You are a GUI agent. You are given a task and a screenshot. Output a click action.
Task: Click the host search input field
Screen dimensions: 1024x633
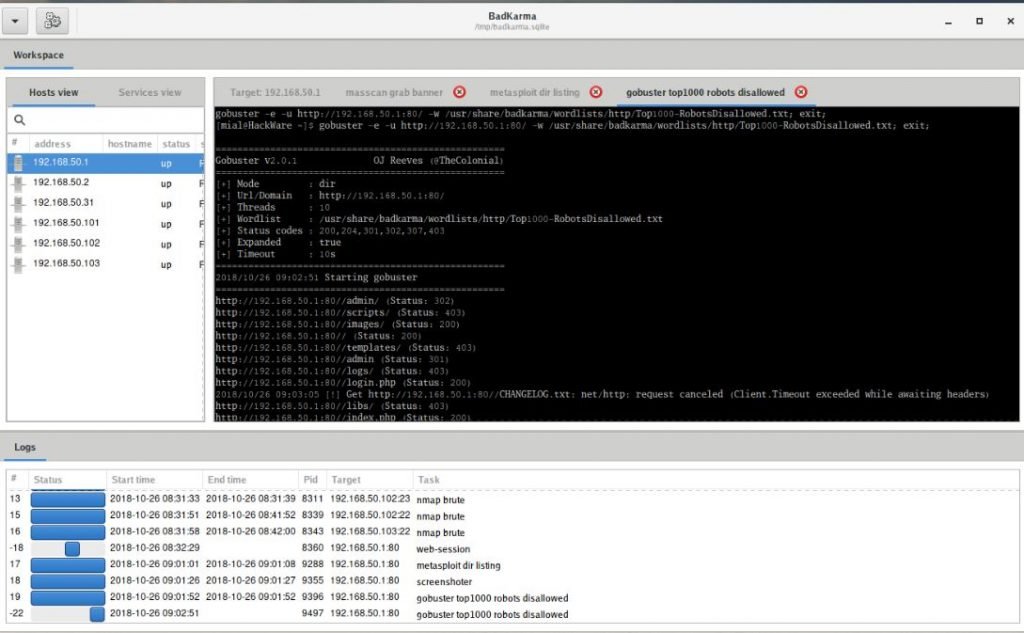click(106, 120)
